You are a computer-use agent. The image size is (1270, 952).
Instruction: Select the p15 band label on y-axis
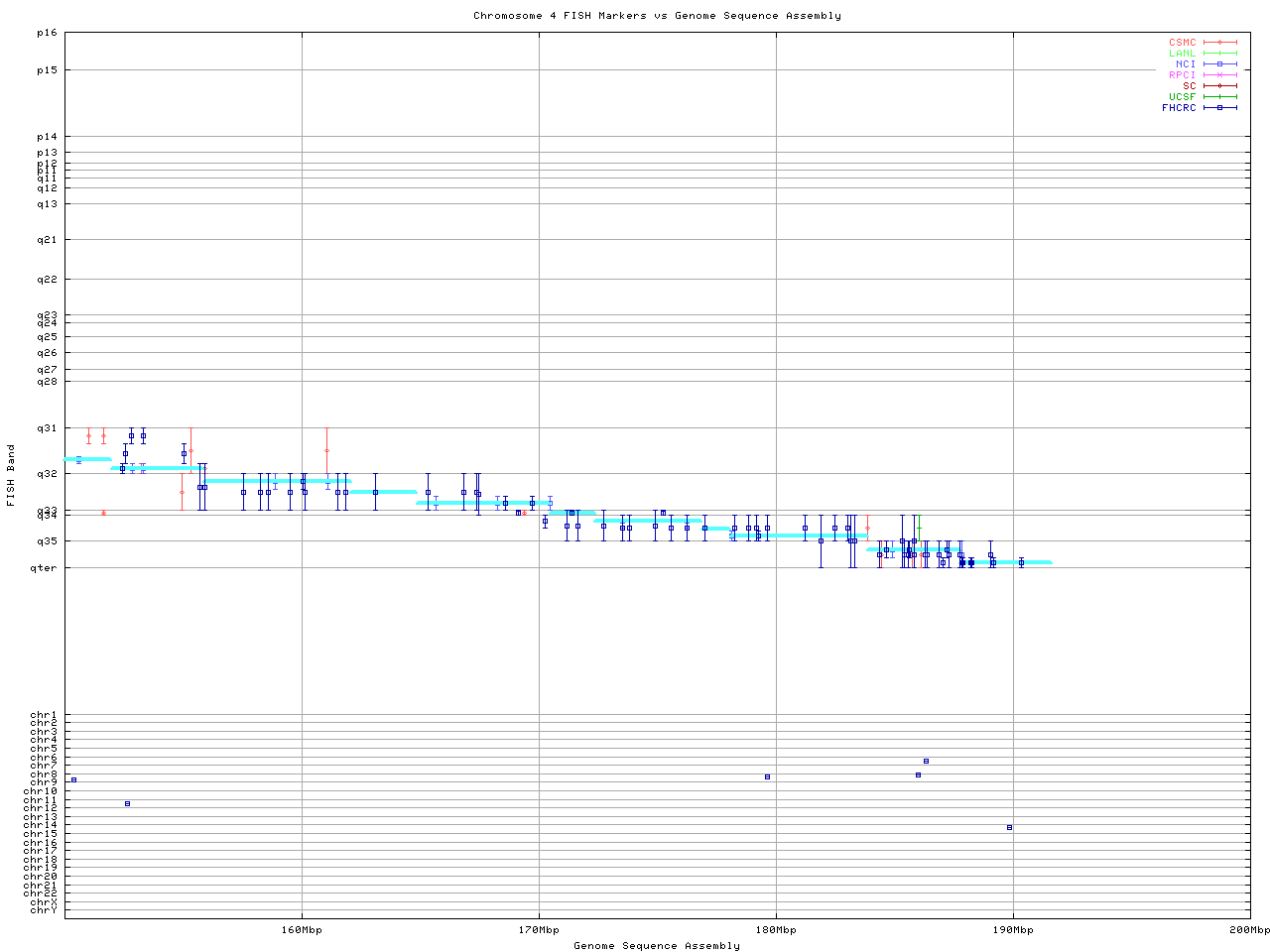(48, 70)
